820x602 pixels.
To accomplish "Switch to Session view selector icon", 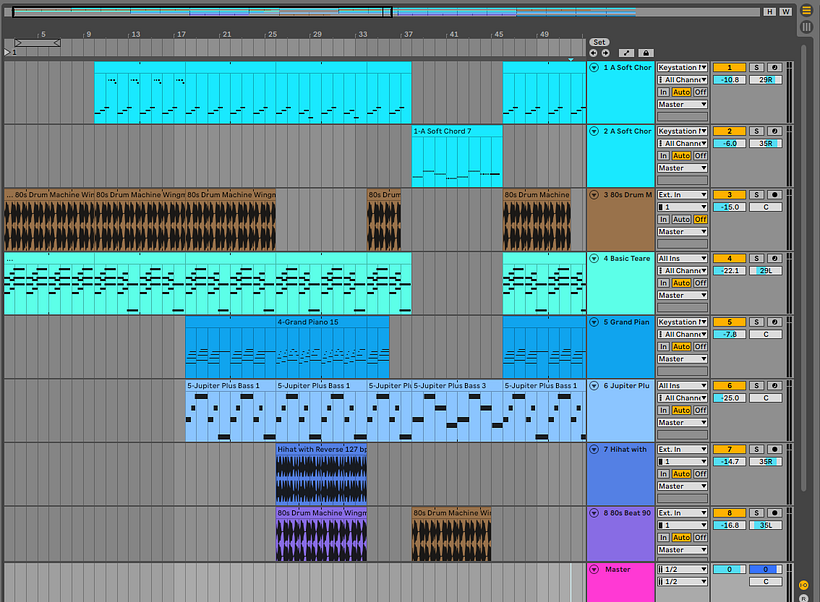I will click(806, 26).
